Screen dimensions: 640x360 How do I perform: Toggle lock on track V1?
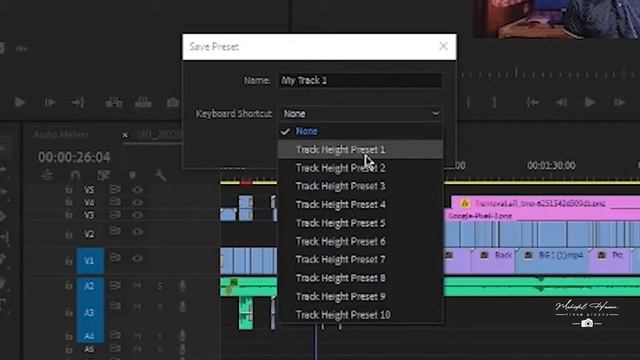click(x=69, y=261)
